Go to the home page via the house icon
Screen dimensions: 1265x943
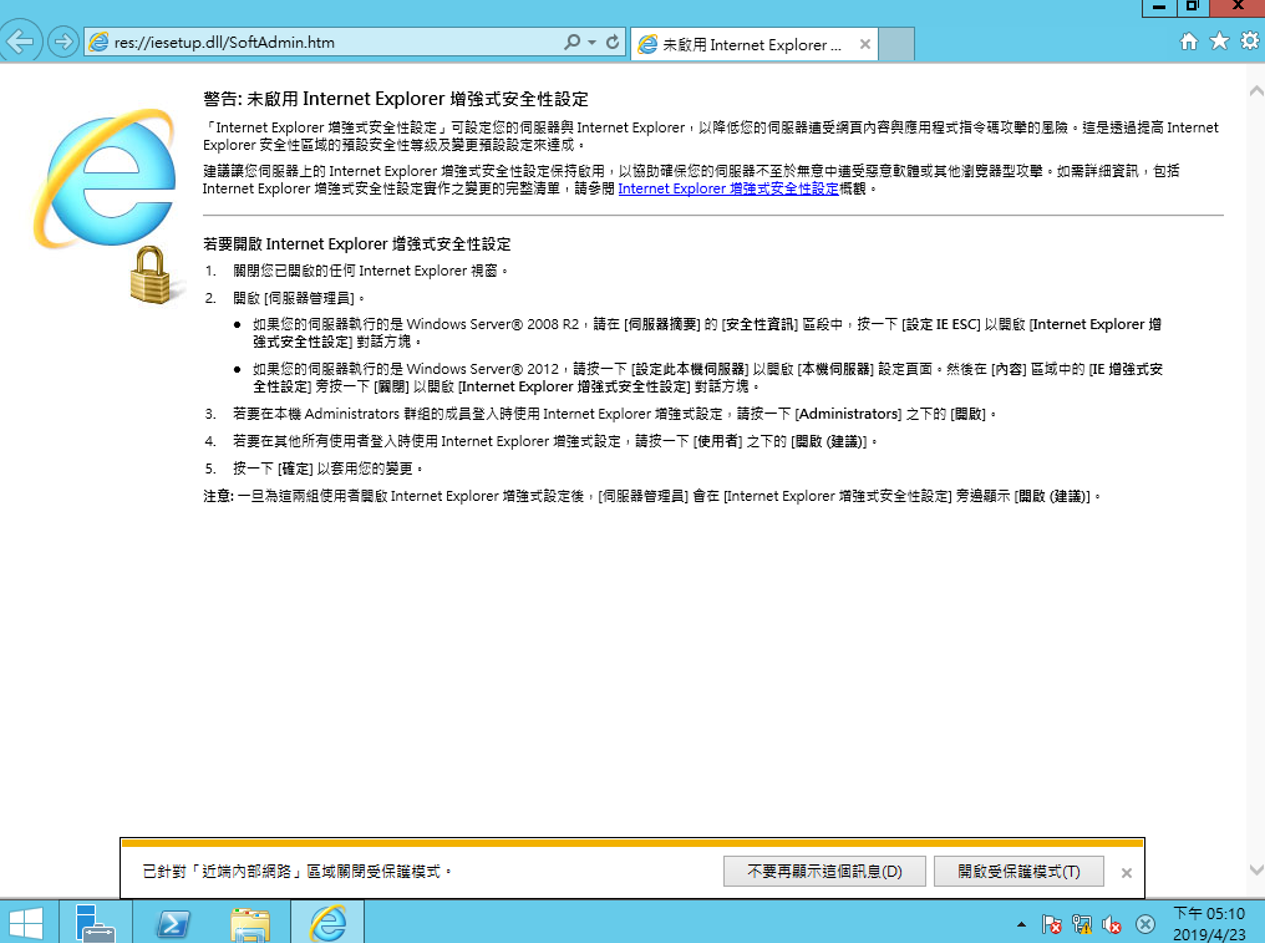pyautogui.click(x=1189, y=42)
